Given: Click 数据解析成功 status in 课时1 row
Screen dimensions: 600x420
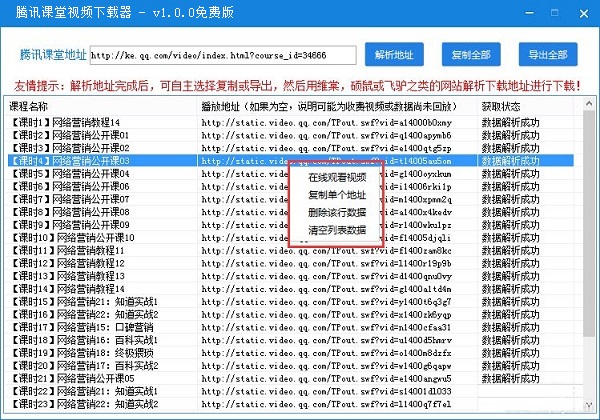Looking at the screenshot, I should coord(510,122).
